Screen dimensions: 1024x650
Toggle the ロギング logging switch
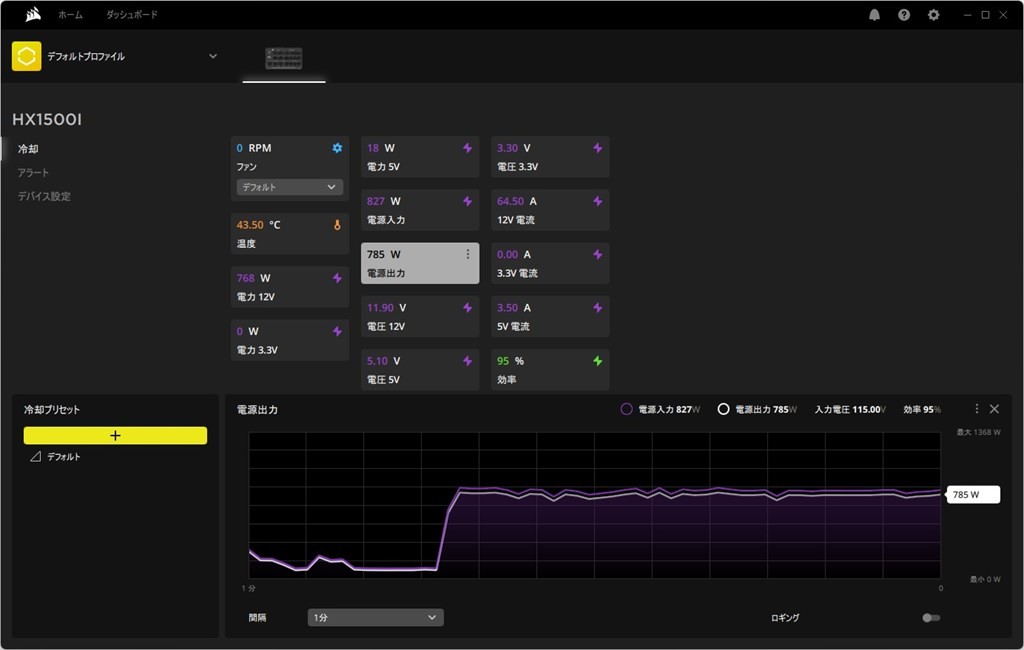pos(931,618)
